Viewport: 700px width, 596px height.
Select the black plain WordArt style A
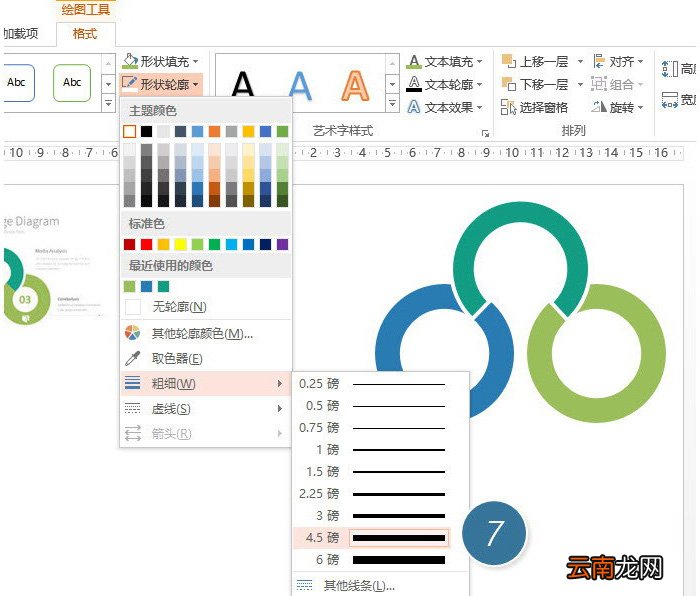click(x=243, y=84)
